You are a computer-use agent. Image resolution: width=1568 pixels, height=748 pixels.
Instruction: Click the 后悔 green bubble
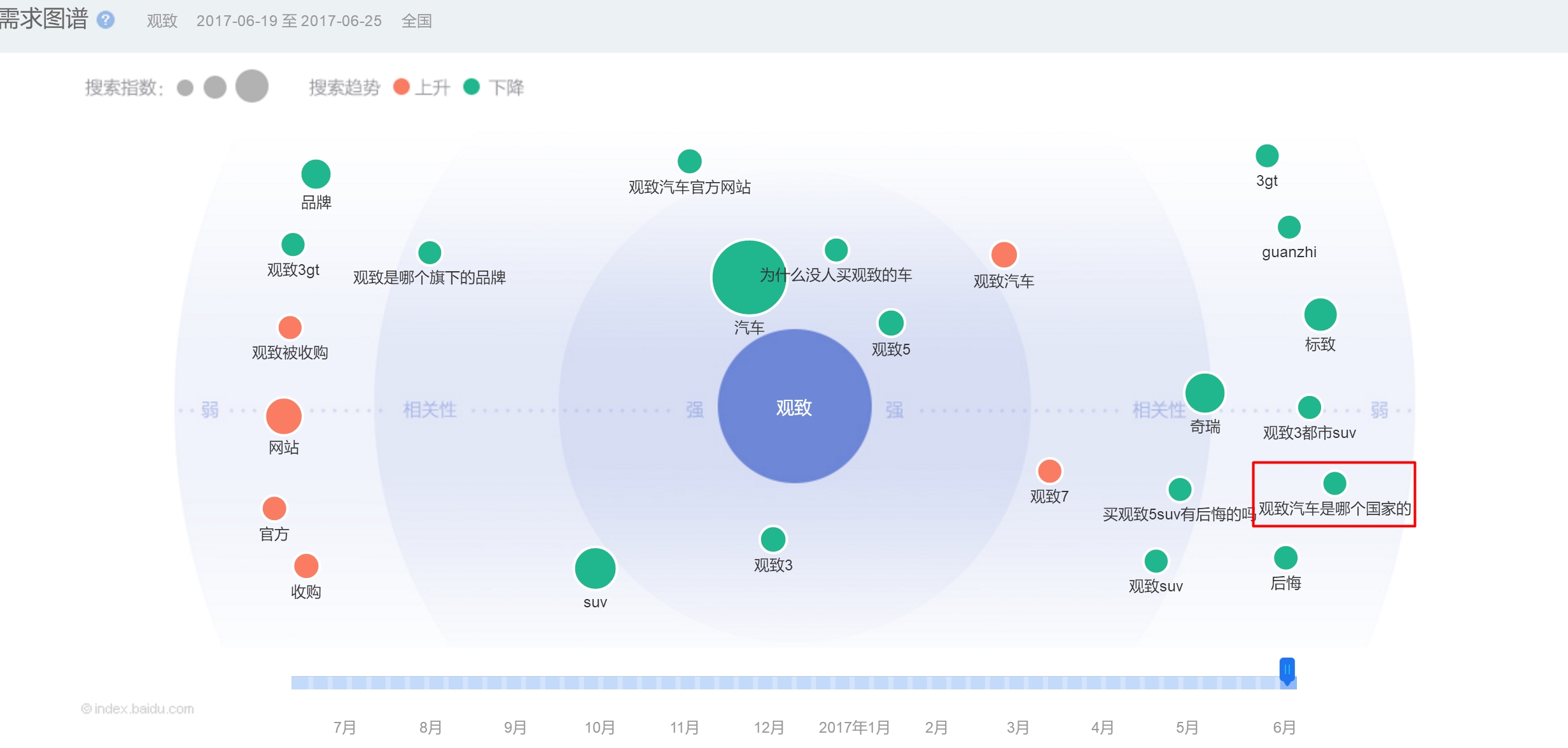[1285, 558]
